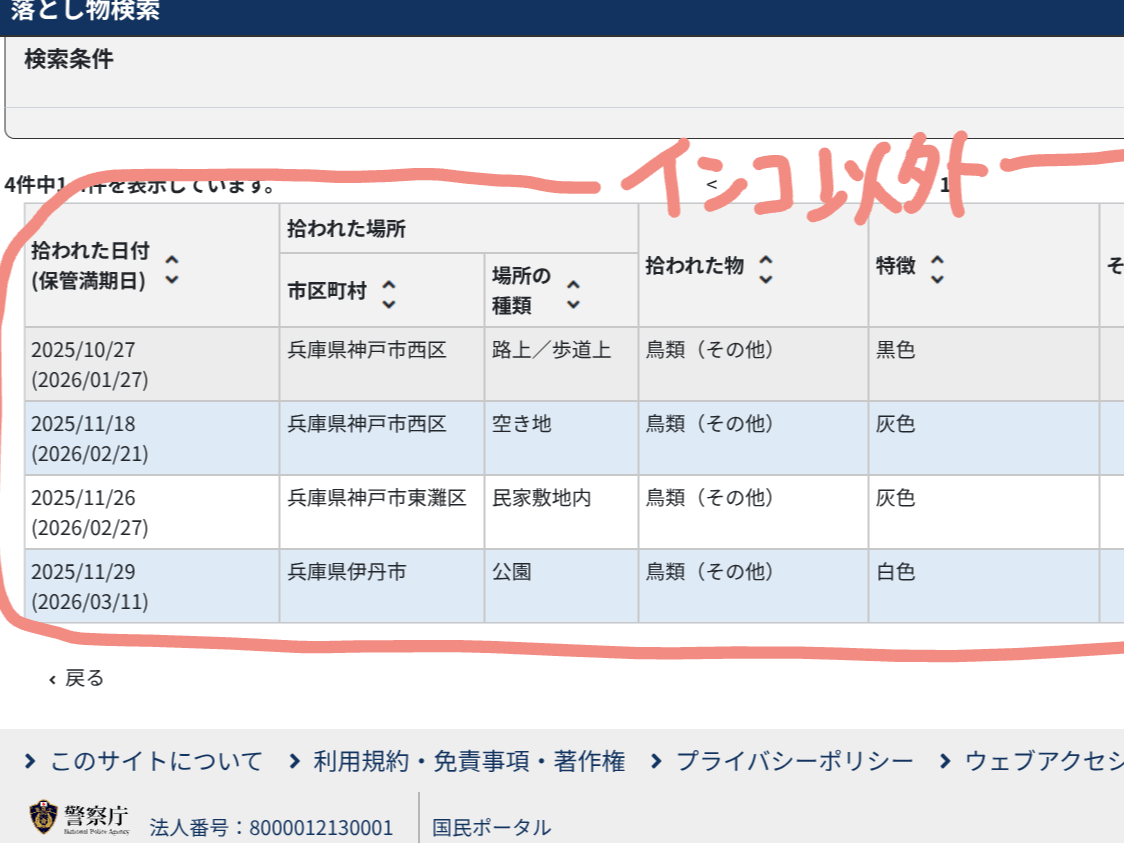
Task: Sort 拾われた日付 column descending with down arrow
Action: pyautogui.click(x=171, y=279)
